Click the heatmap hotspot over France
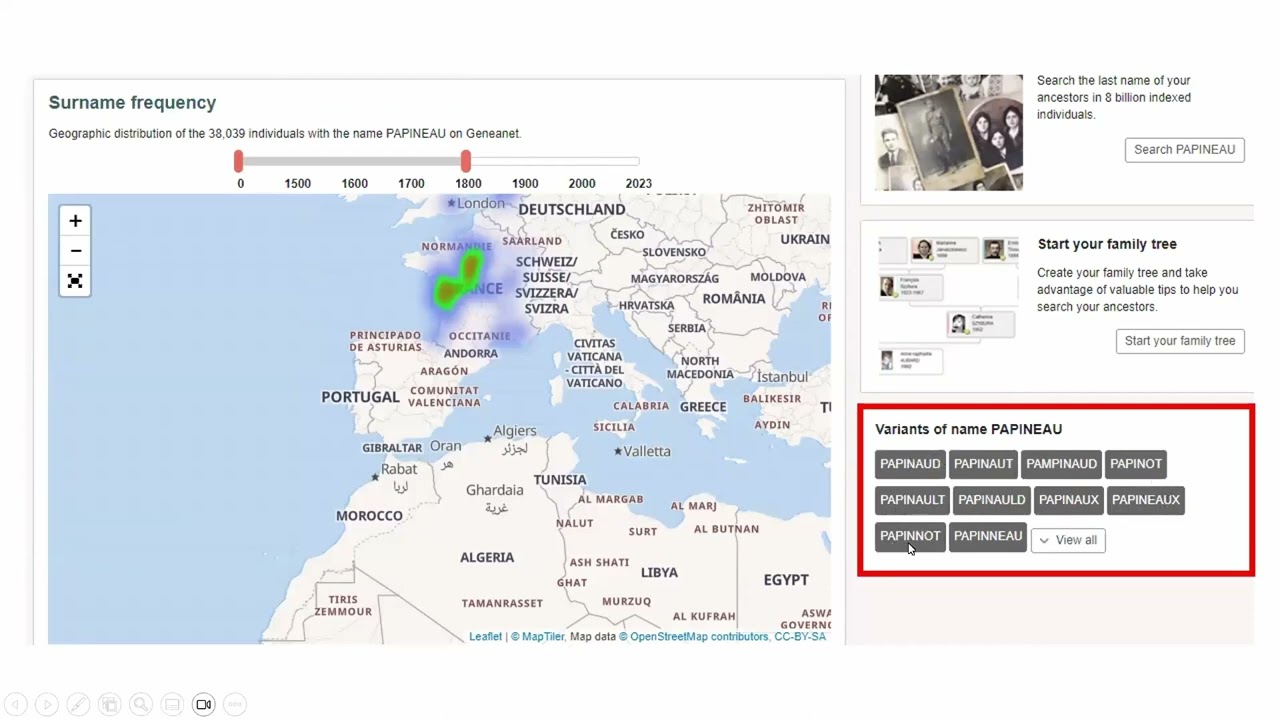1280x720 pixels. (458, 280)
